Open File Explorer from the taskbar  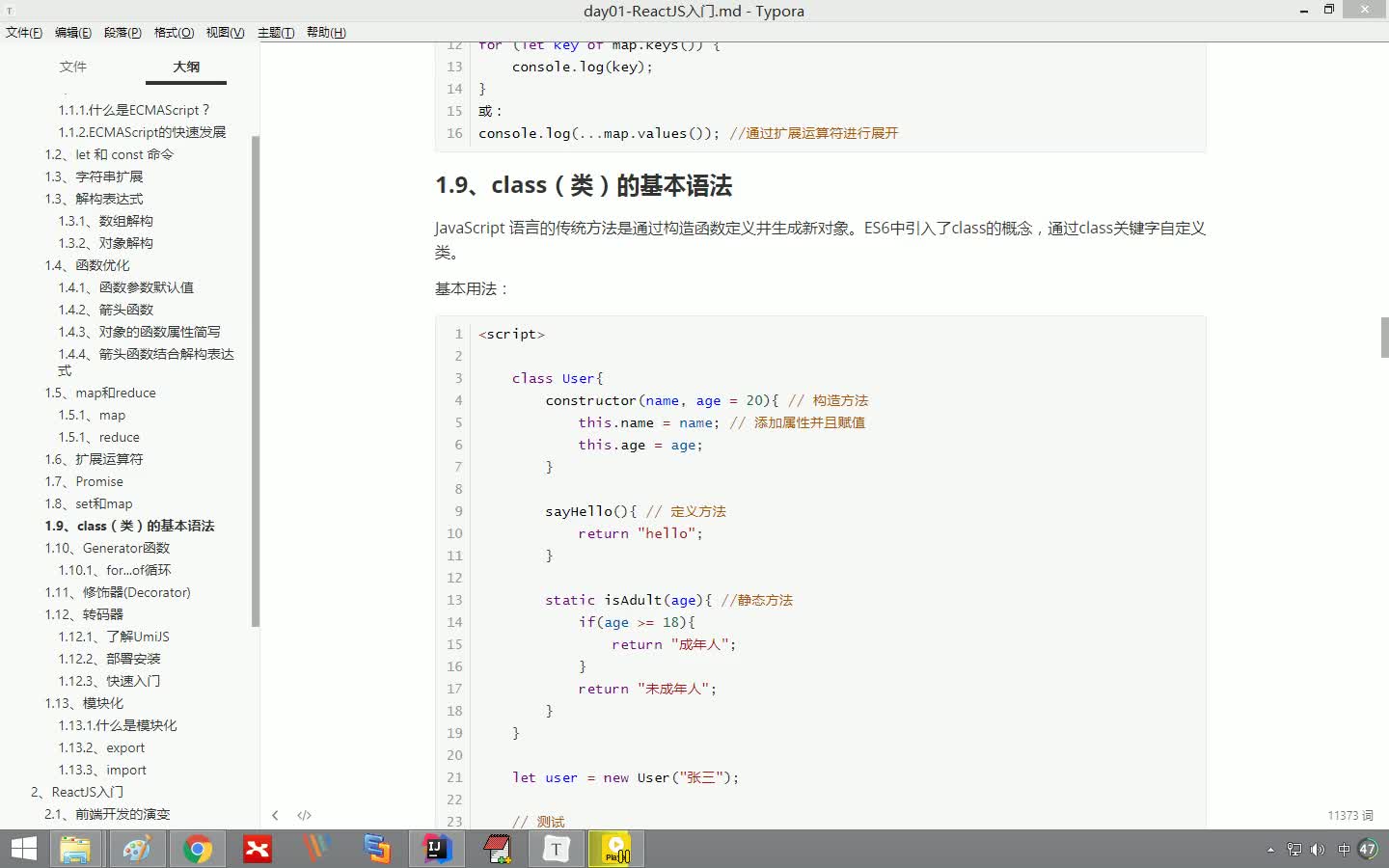click(x=75, y=849)
